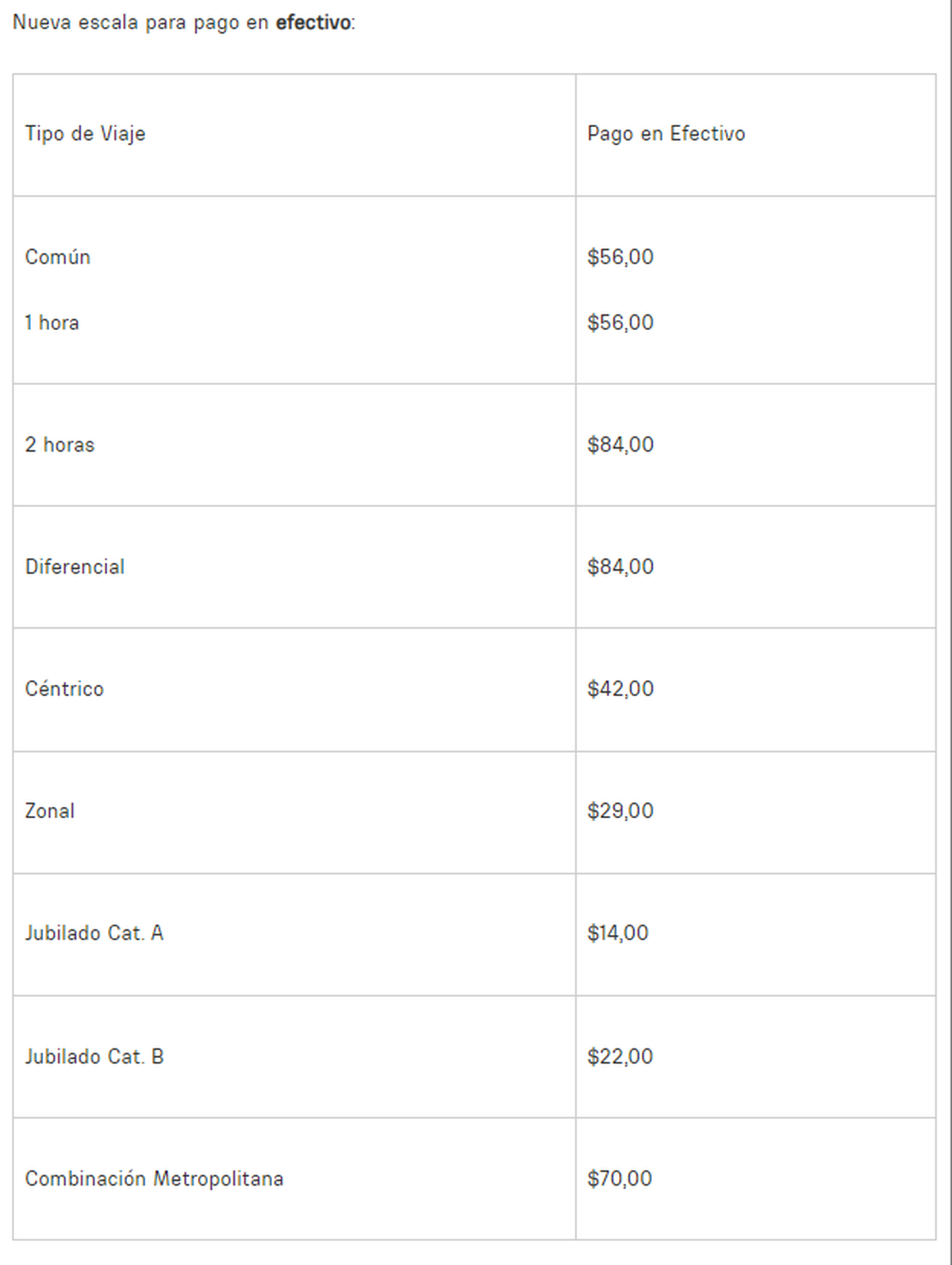Viewport: 952px width, 1265px height.
Task: Select the "Jubilado Cat. B" row label
Action: click(94, 1057)
